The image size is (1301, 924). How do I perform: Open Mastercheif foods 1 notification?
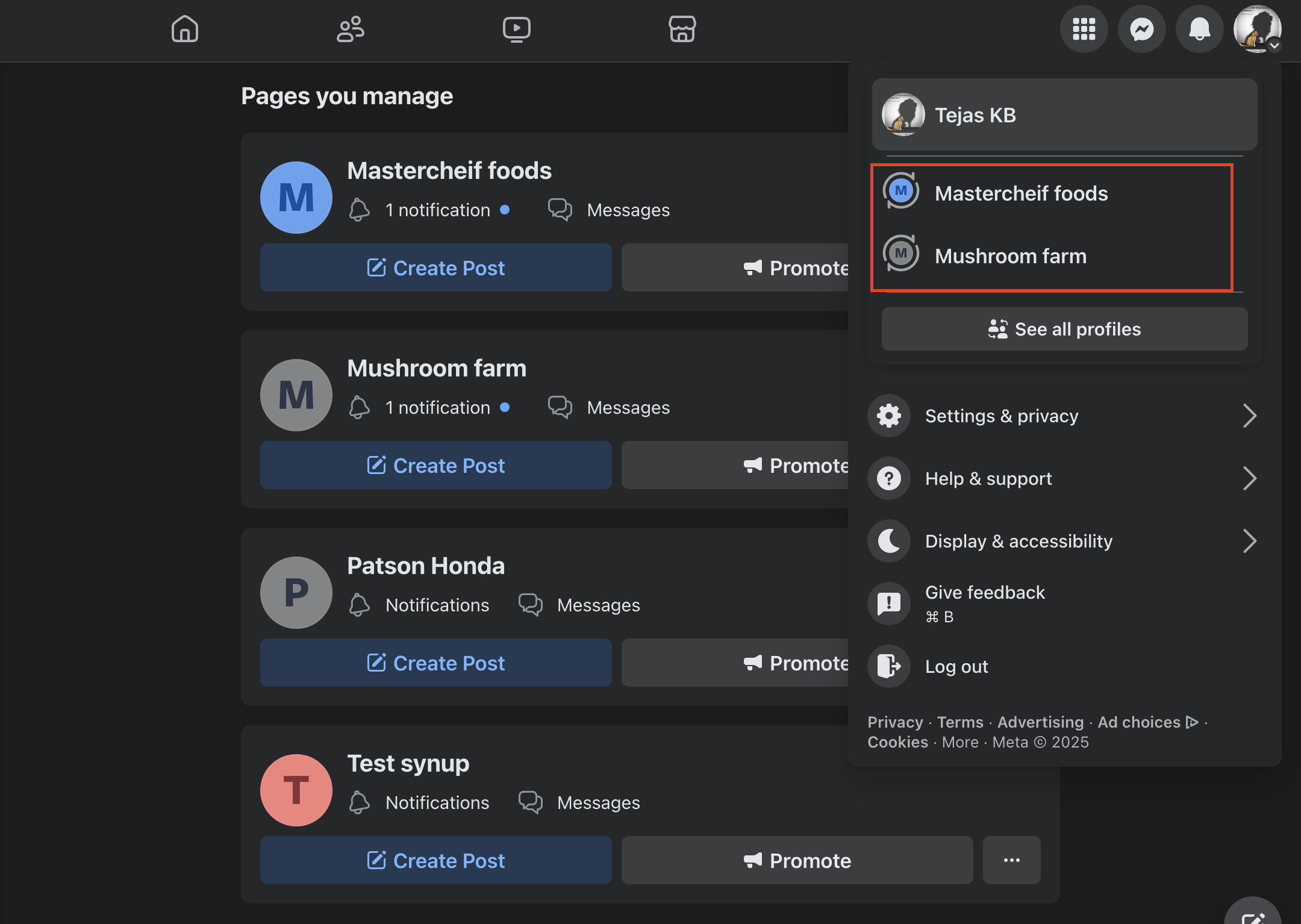(x=429, y=210)
